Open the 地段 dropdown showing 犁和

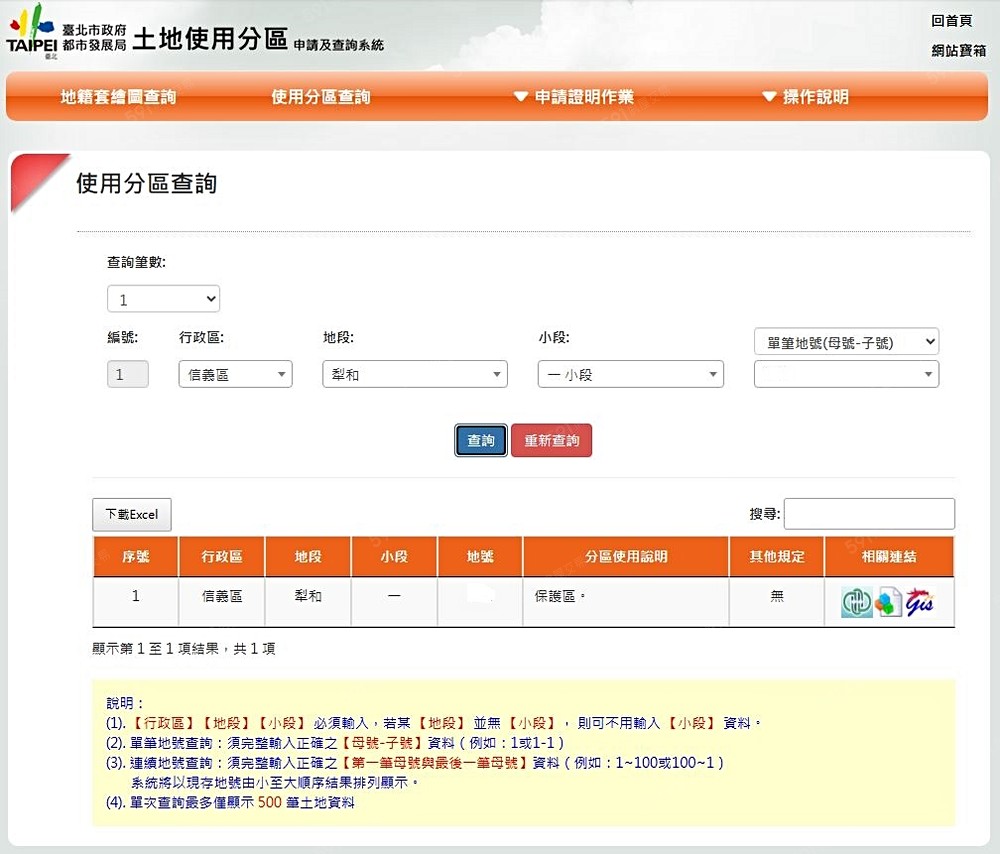coord(414,375)
